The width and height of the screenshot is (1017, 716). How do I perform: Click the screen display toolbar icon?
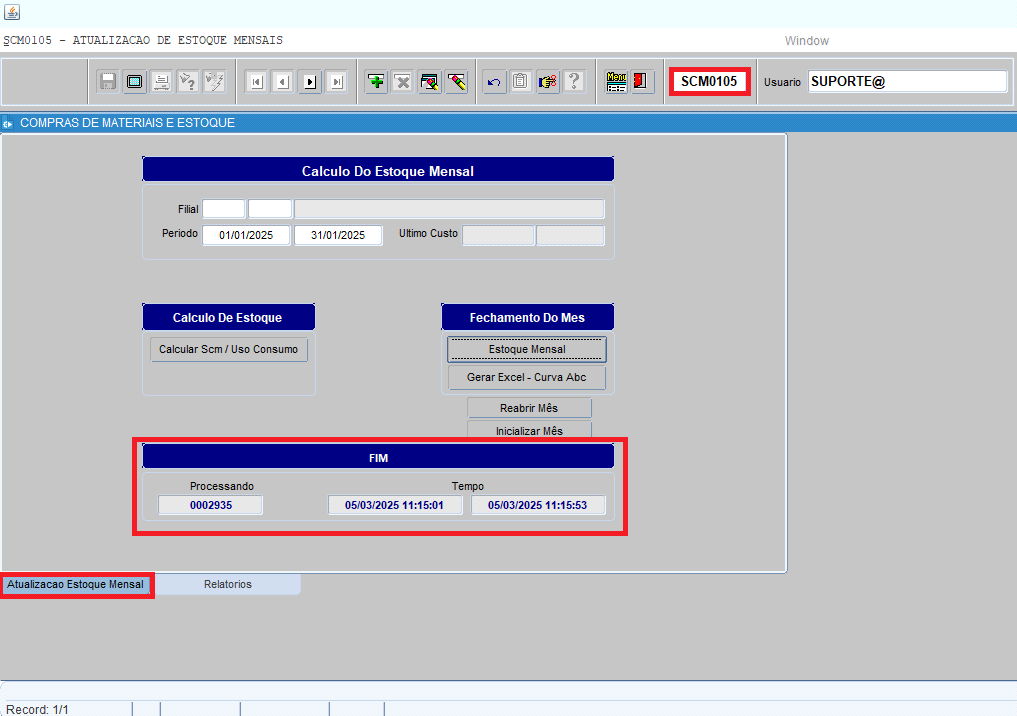coord(134,82)
